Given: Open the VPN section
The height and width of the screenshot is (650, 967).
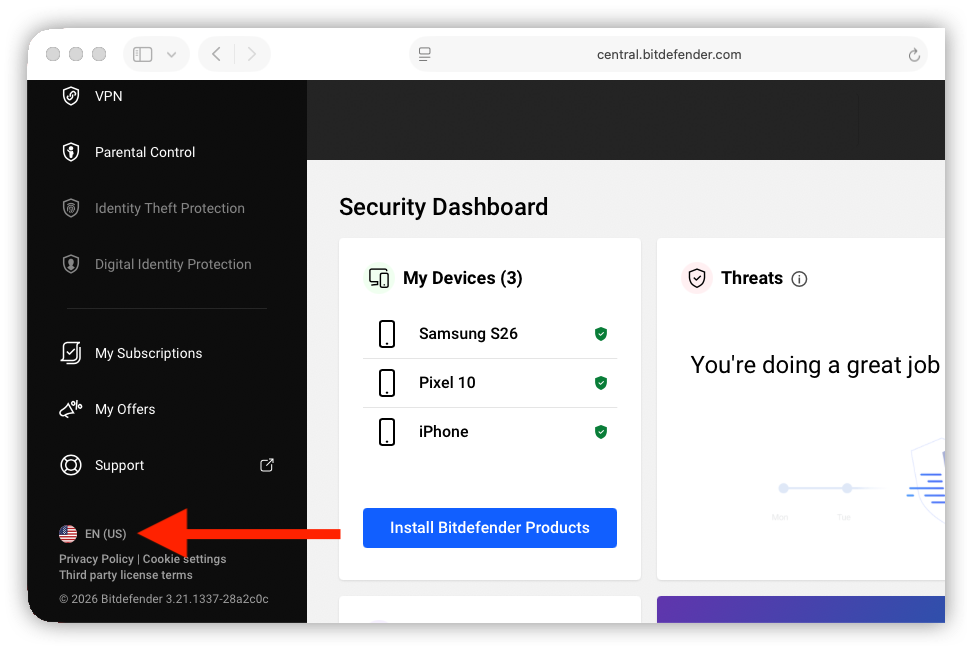Looking at the screenshot, I should (109, 96).
